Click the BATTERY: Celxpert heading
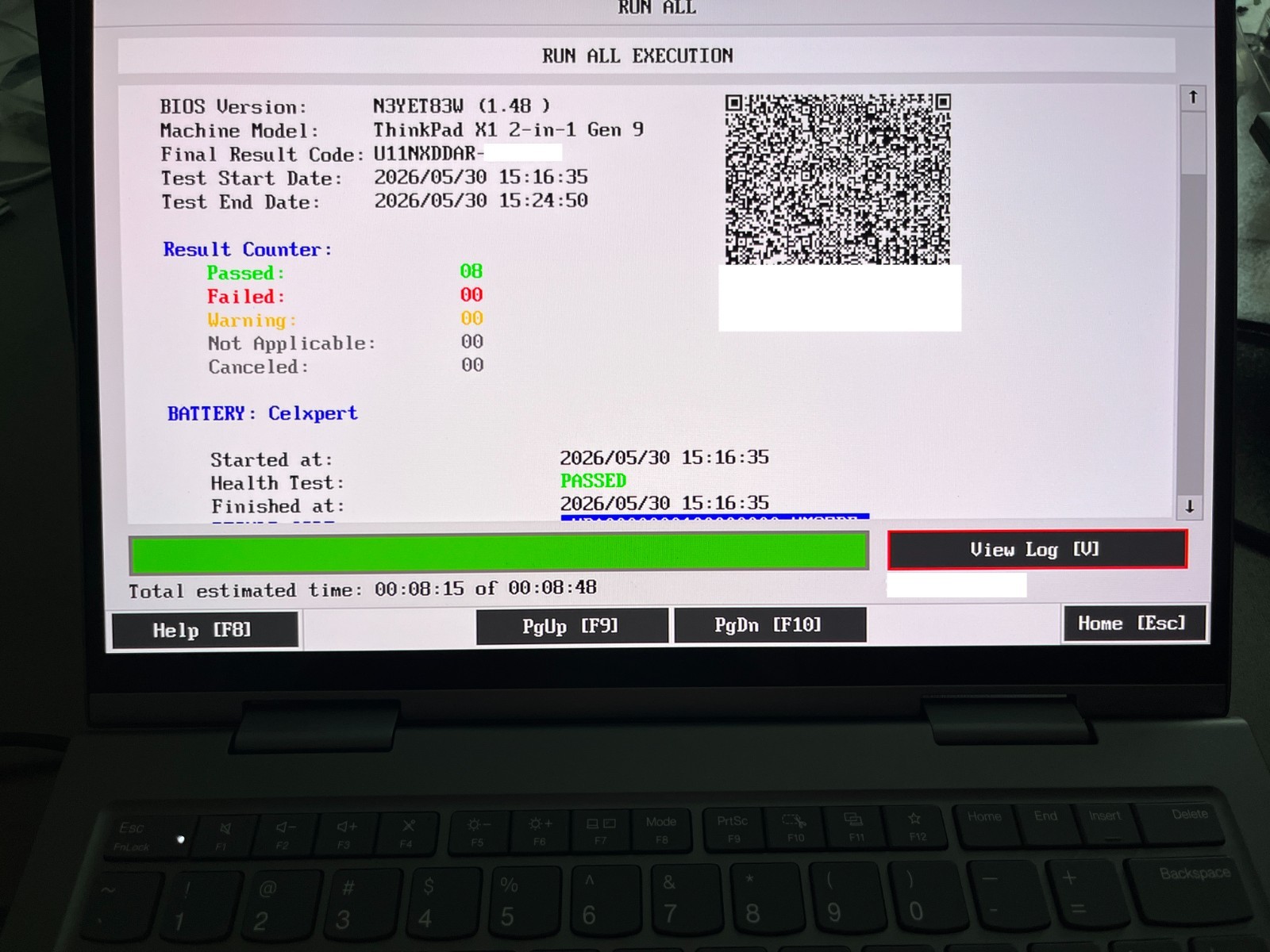1270x952 pixels. click(262, 413)
